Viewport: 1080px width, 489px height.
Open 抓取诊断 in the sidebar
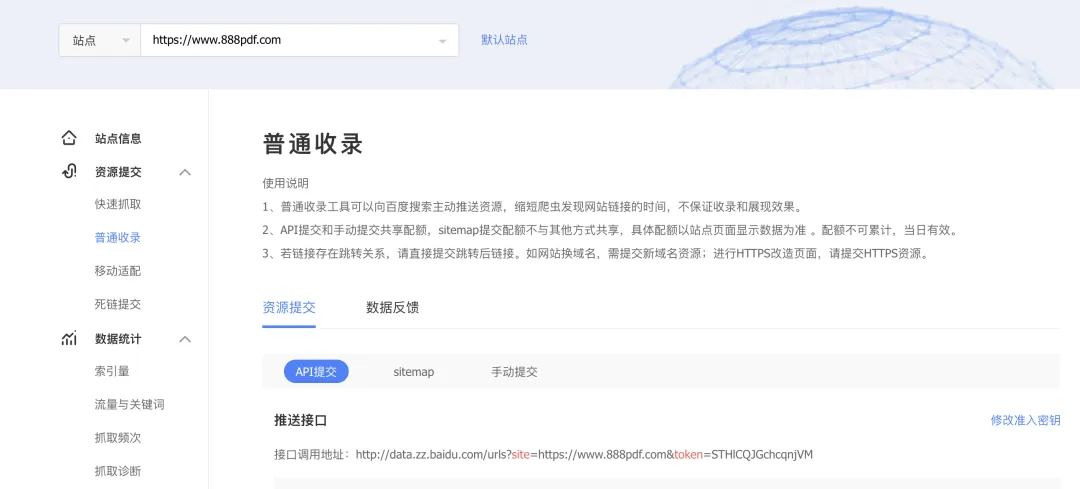point(118,471)
